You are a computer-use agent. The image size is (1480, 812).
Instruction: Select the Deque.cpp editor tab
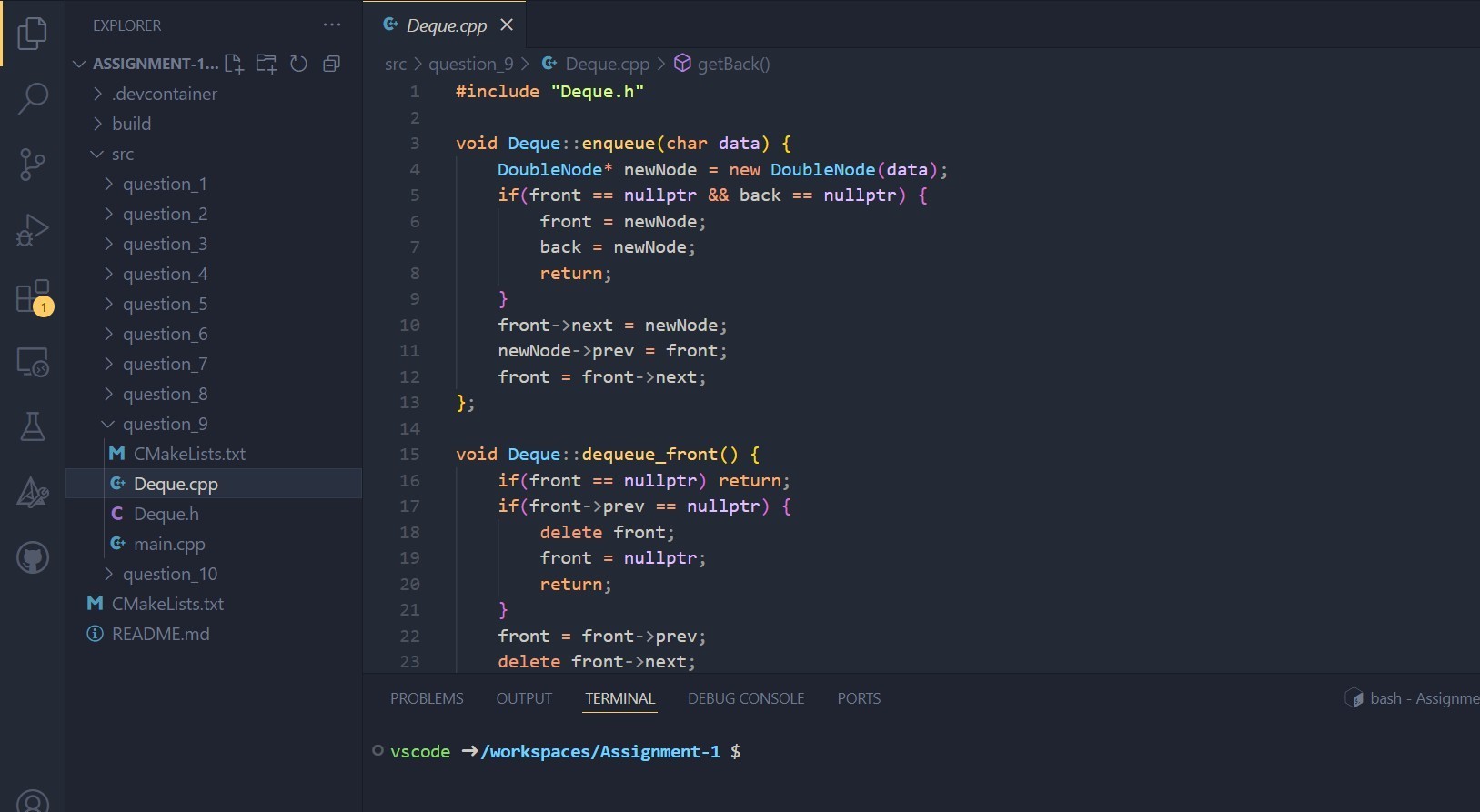click(446, 25)
